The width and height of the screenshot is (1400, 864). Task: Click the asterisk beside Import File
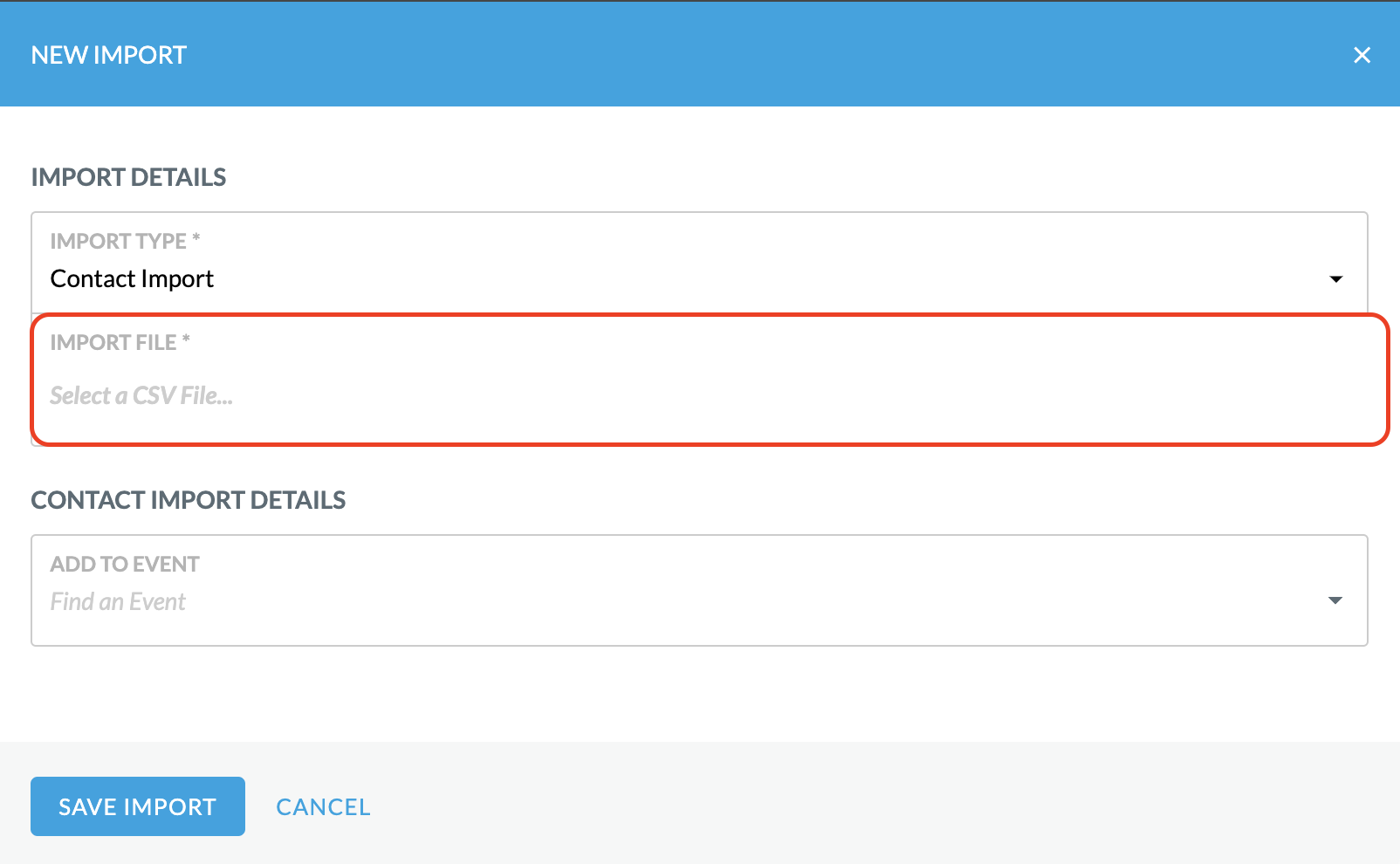tap(186, 339)
